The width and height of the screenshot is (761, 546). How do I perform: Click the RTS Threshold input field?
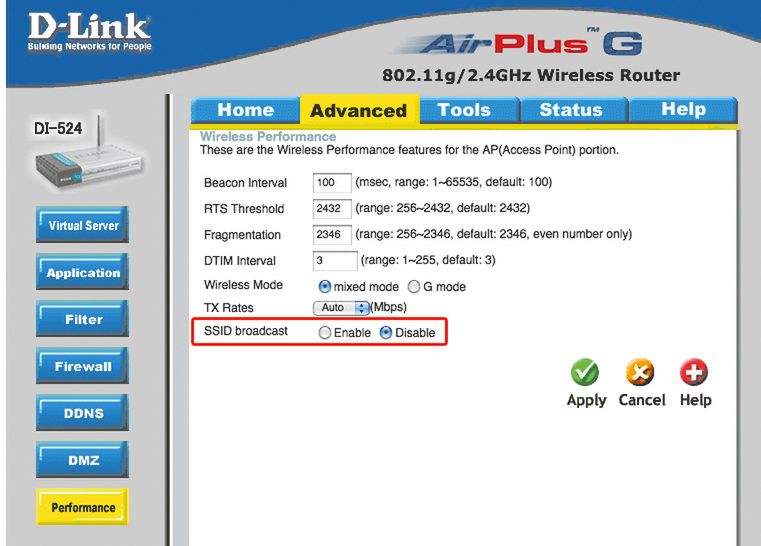point(332,209)
